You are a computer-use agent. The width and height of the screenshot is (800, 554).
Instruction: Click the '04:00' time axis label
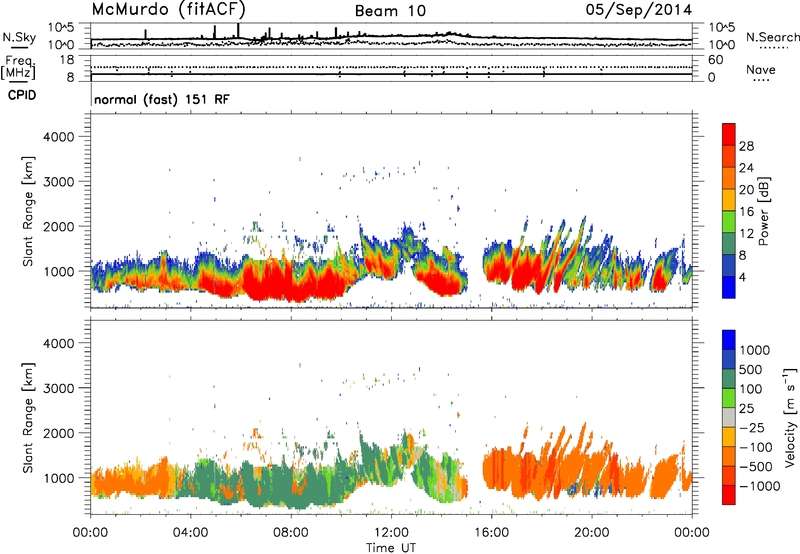pyautogui.click(x=190, y=533)
